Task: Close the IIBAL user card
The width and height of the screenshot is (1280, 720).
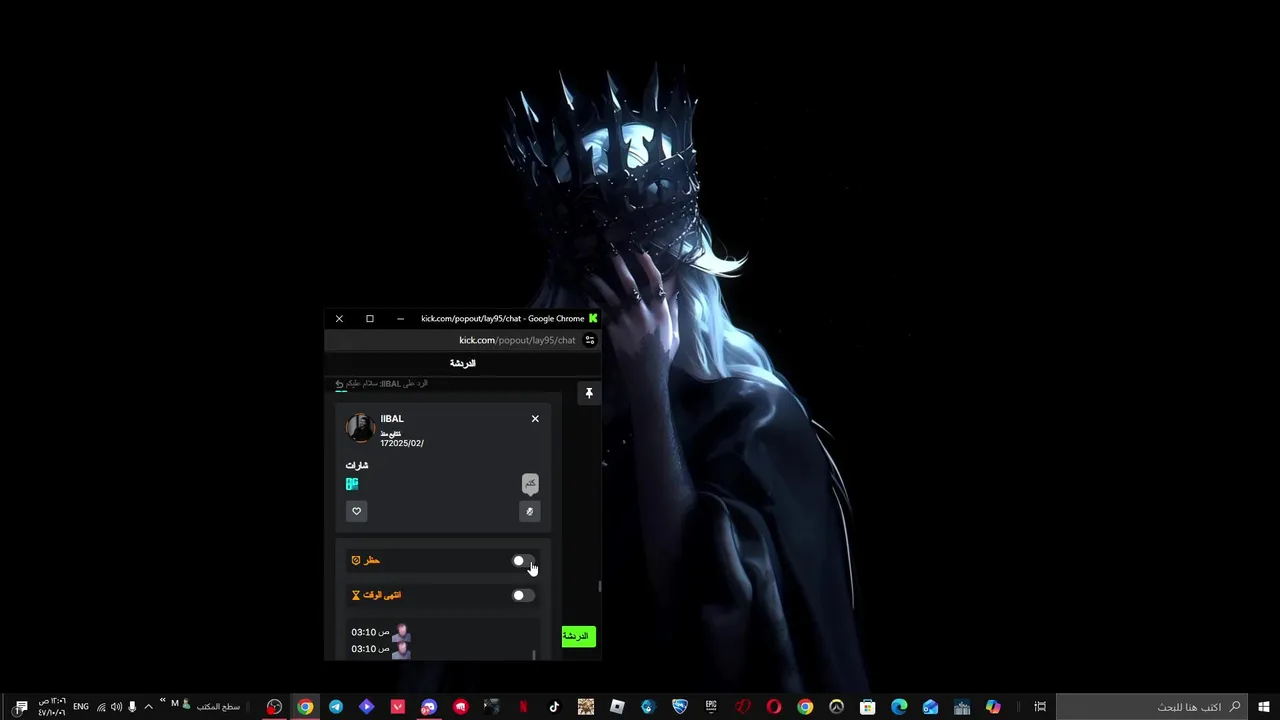Action: [x=535, y=419]
